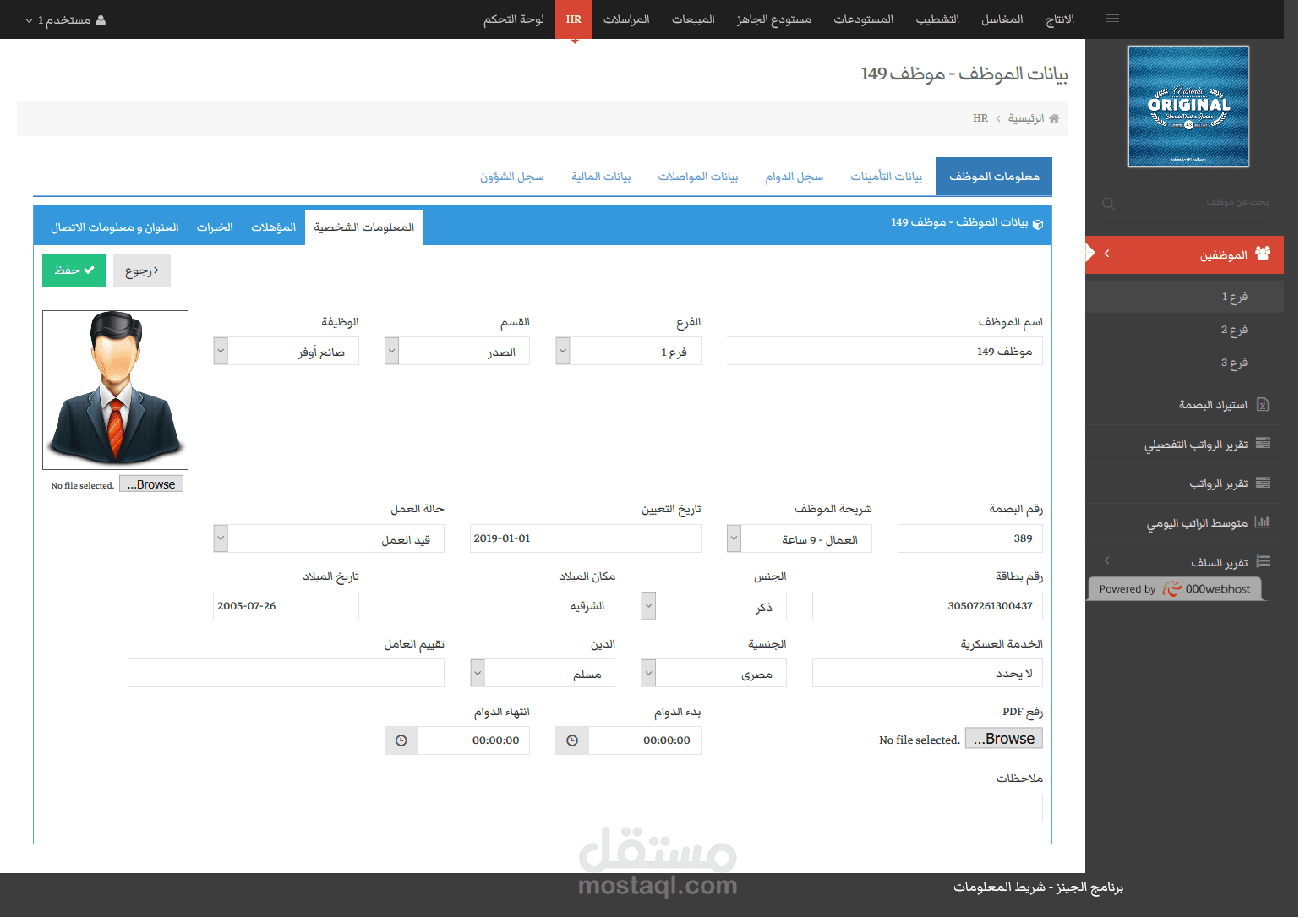Switch to بيانات التأمينات tab
Image resolution: width=1316 pixels, height=918 pixels.
point(887,177)
